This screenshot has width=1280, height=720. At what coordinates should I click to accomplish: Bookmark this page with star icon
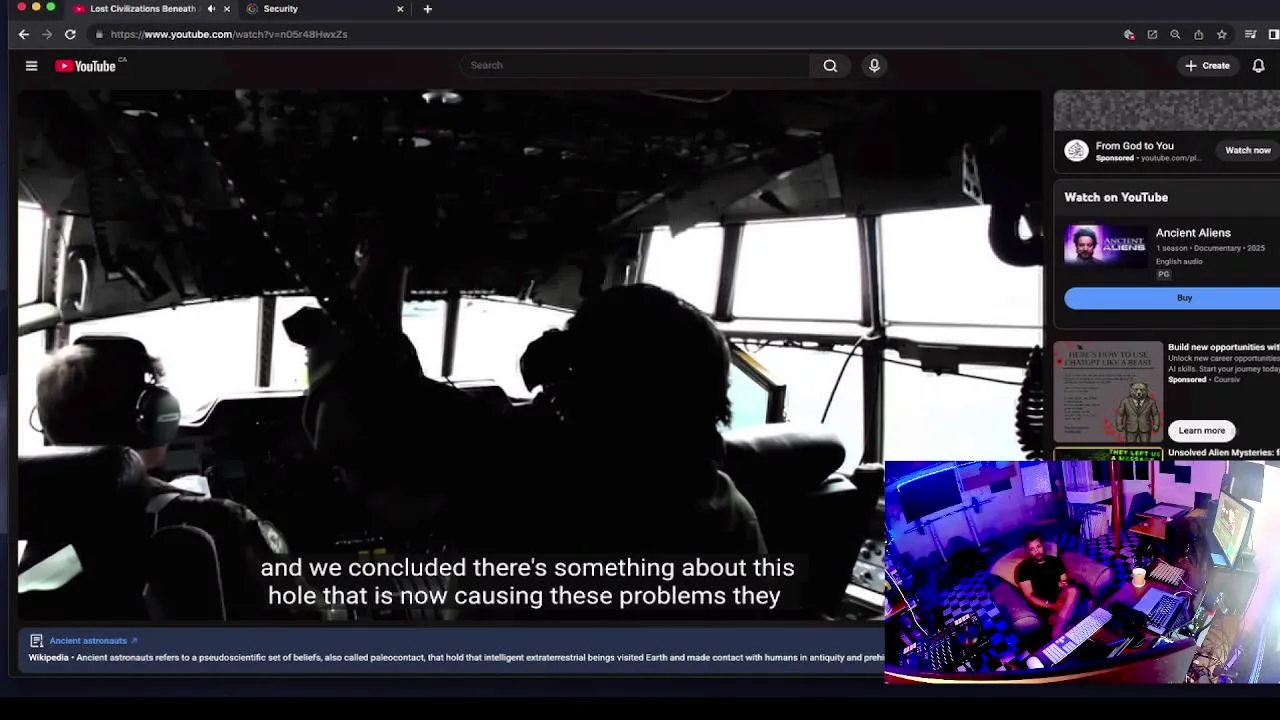click(1222, 34)
